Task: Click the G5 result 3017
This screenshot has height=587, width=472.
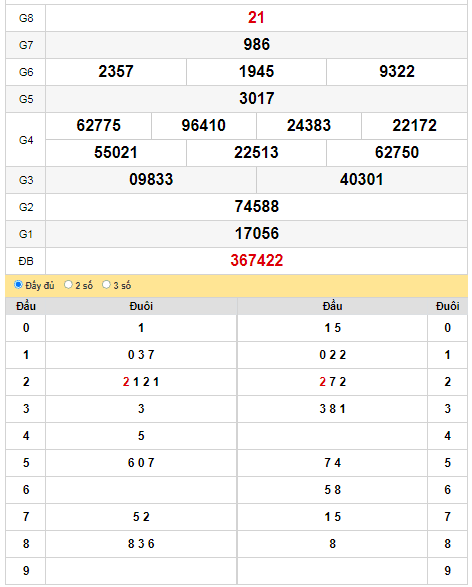Action: click(x=256, y=98)
